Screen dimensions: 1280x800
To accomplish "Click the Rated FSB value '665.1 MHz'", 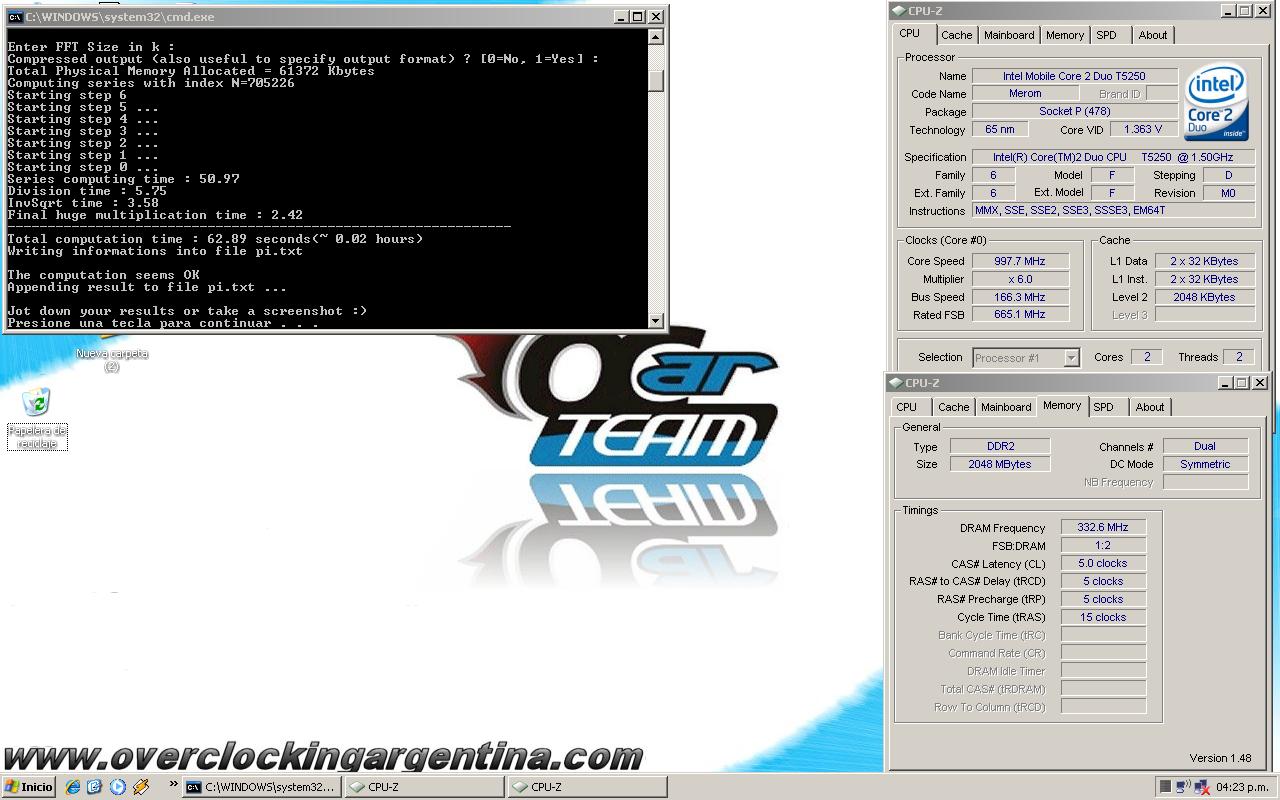I will [1020, 315].
